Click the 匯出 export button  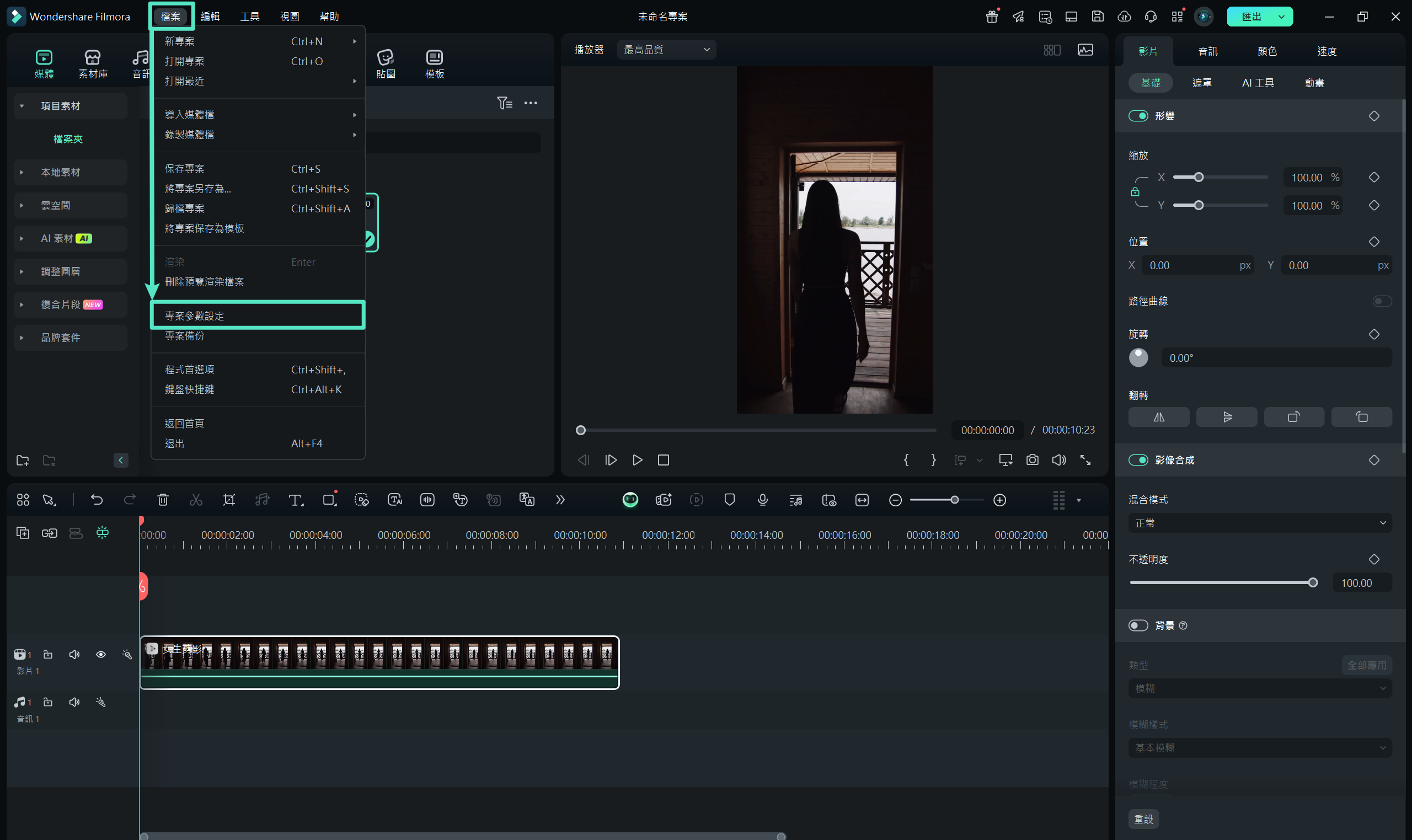[x=1251, y=17]
